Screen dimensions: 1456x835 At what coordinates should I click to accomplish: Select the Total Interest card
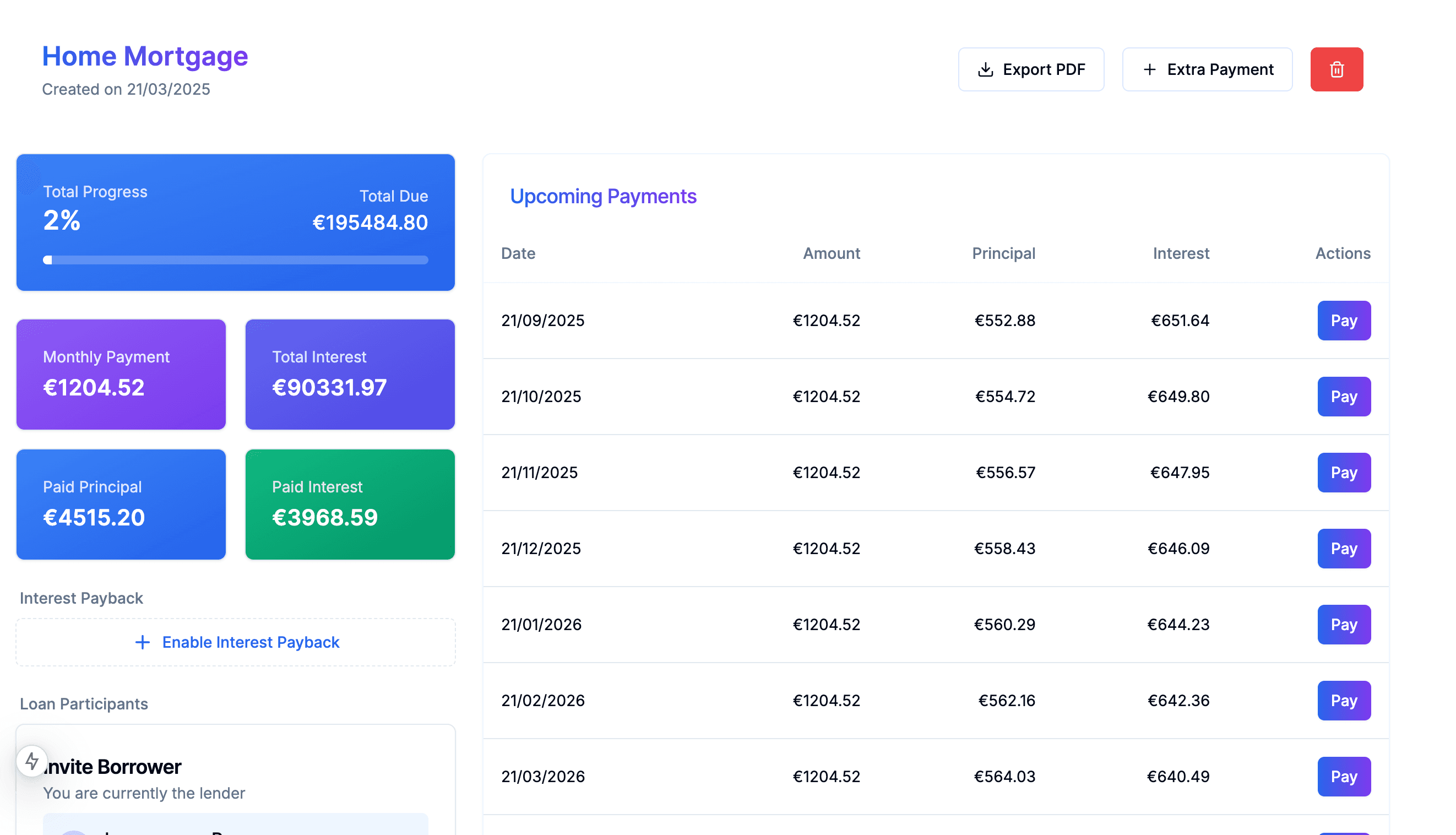pyautogui.click(x=350, y=374)
